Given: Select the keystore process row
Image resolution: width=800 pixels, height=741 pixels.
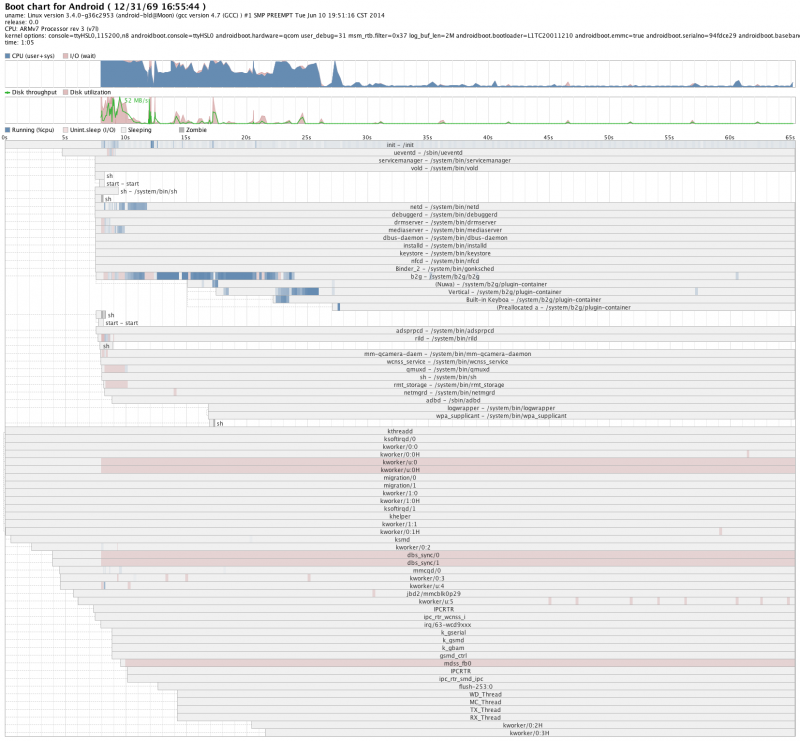Looking at the screenshot, I should pyautogui.click(x=445, y=253).
